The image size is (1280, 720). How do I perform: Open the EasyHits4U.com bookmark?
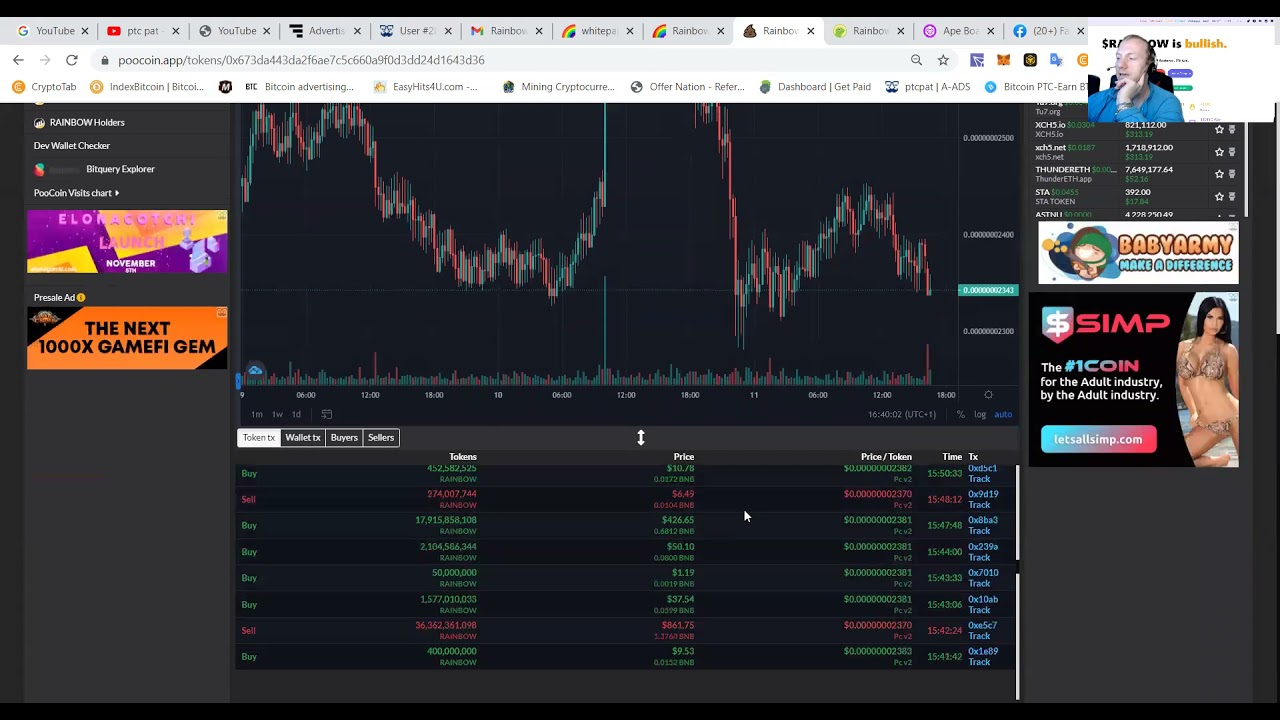[x=425, y=87]
